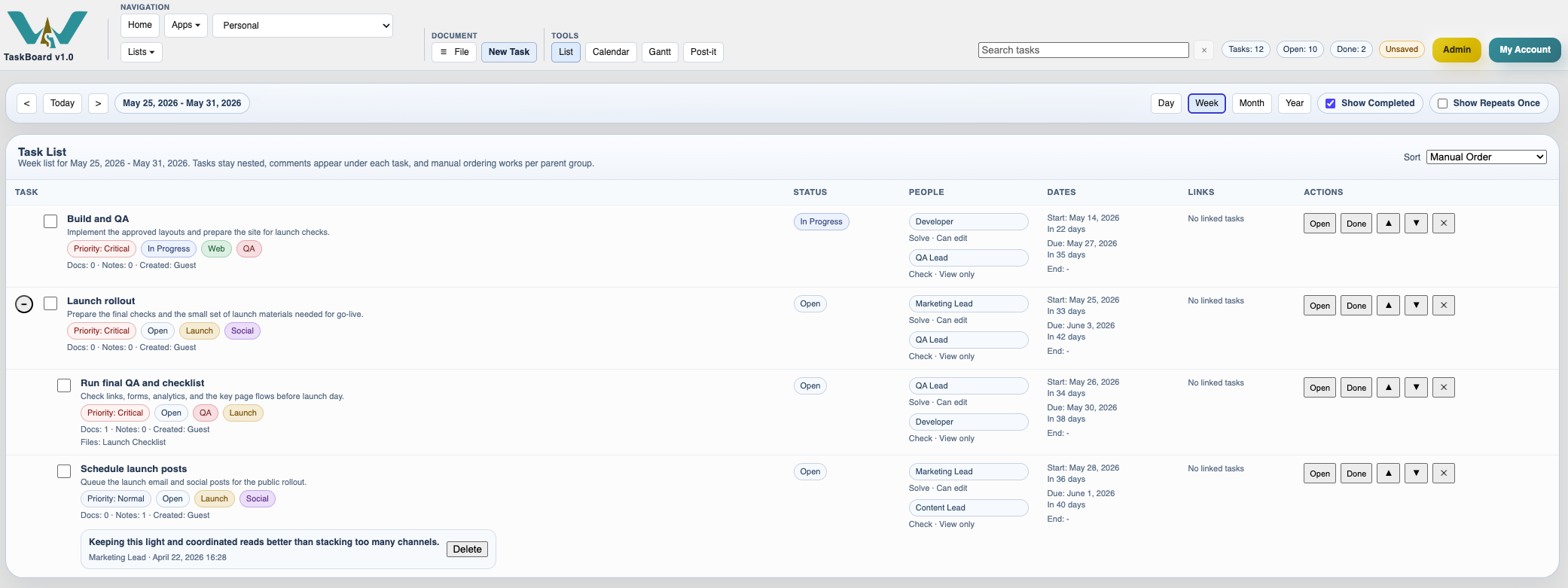Expand the Lists dropdown
This screenshot has height=588, width=1568.
(141, 52)
